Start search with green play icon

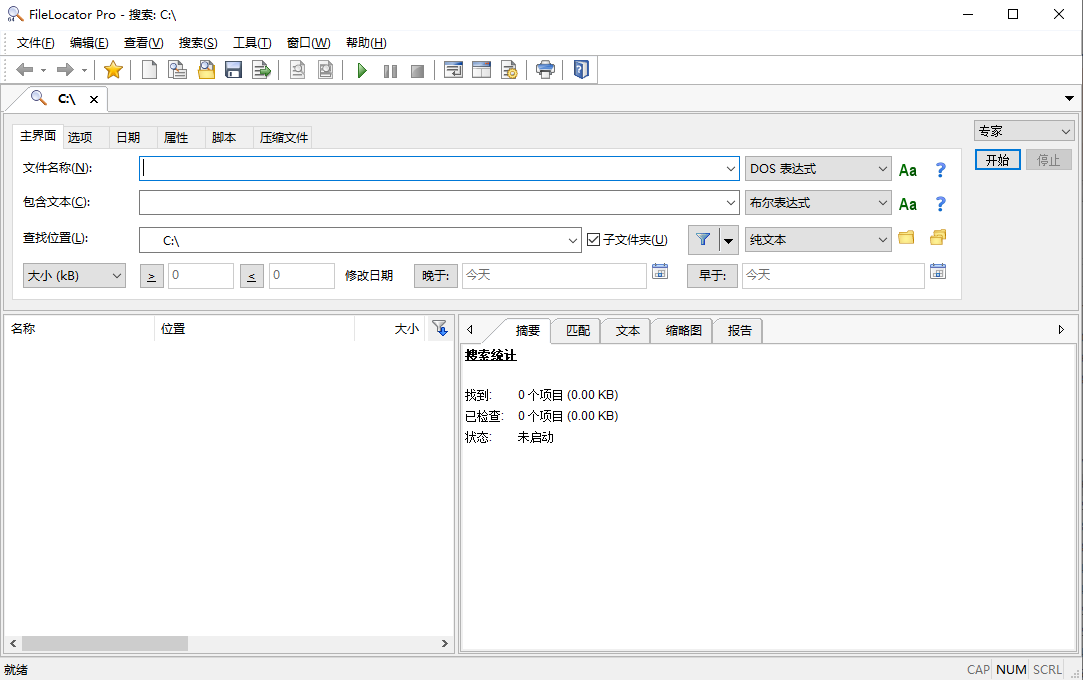(362, 70)
